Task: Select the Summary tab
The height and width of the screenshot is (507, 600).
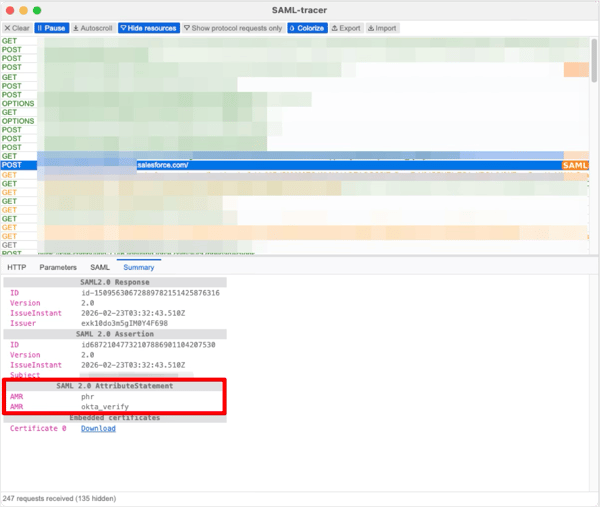Action: (x=139, y=267)
